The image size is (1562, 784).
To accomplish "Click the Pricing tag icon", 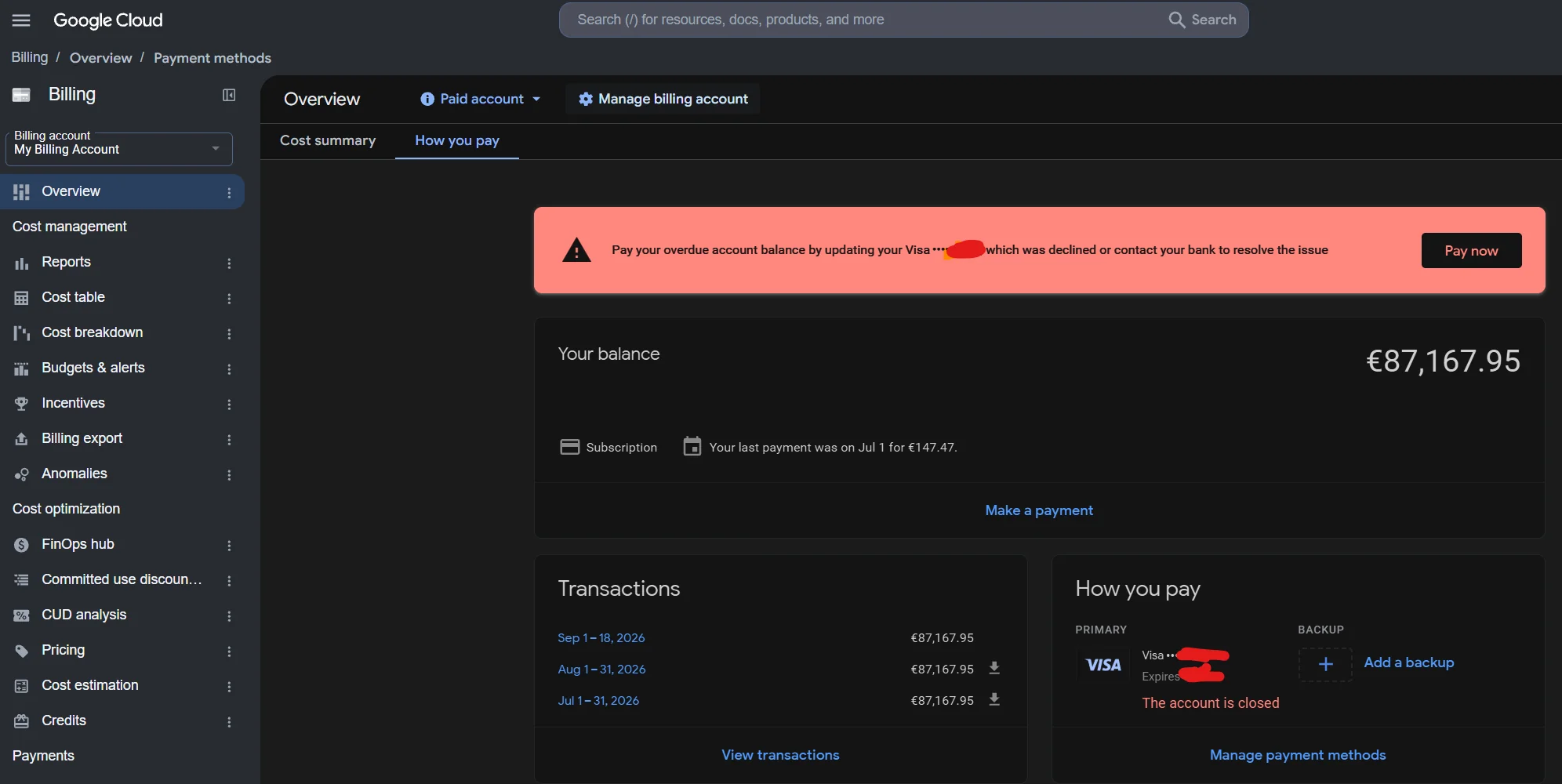I will click(x=21, y=651).
